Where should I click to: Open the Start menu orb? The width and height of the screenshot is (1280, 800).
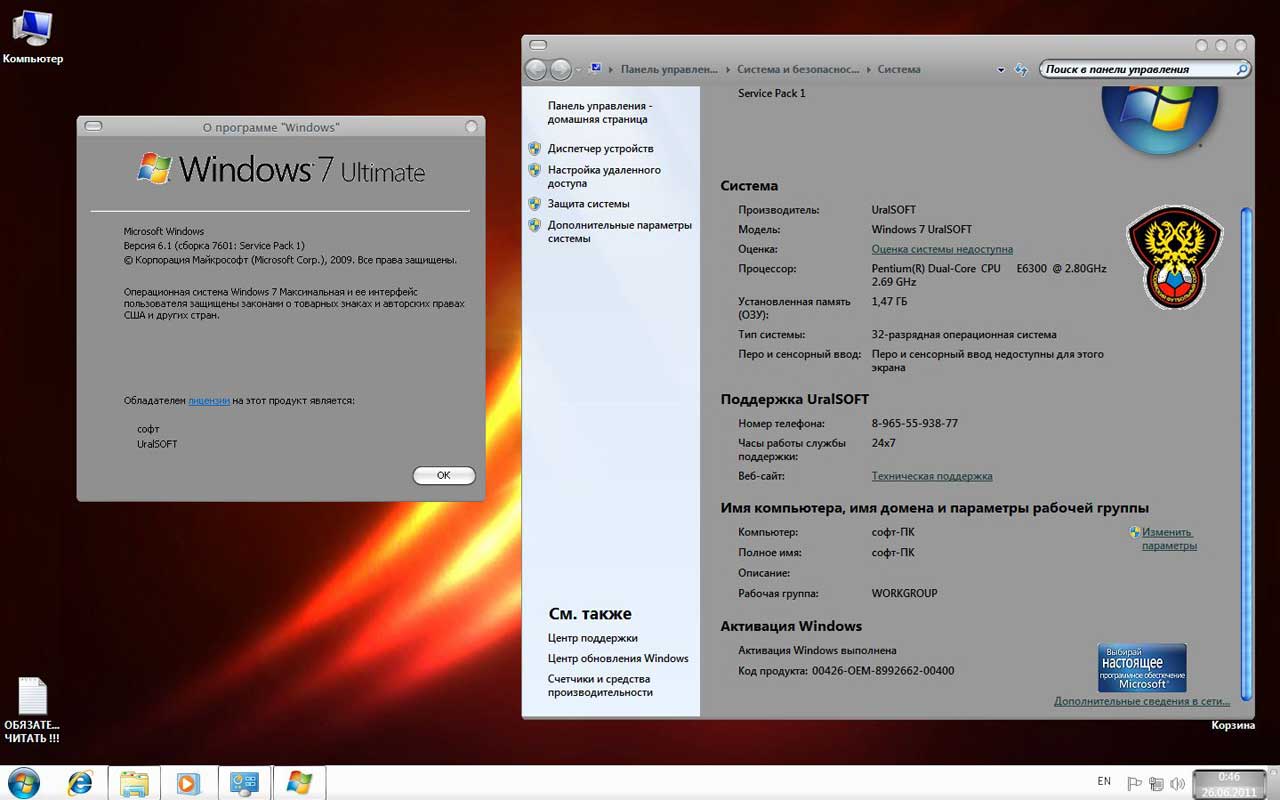(x=23, y=782)
